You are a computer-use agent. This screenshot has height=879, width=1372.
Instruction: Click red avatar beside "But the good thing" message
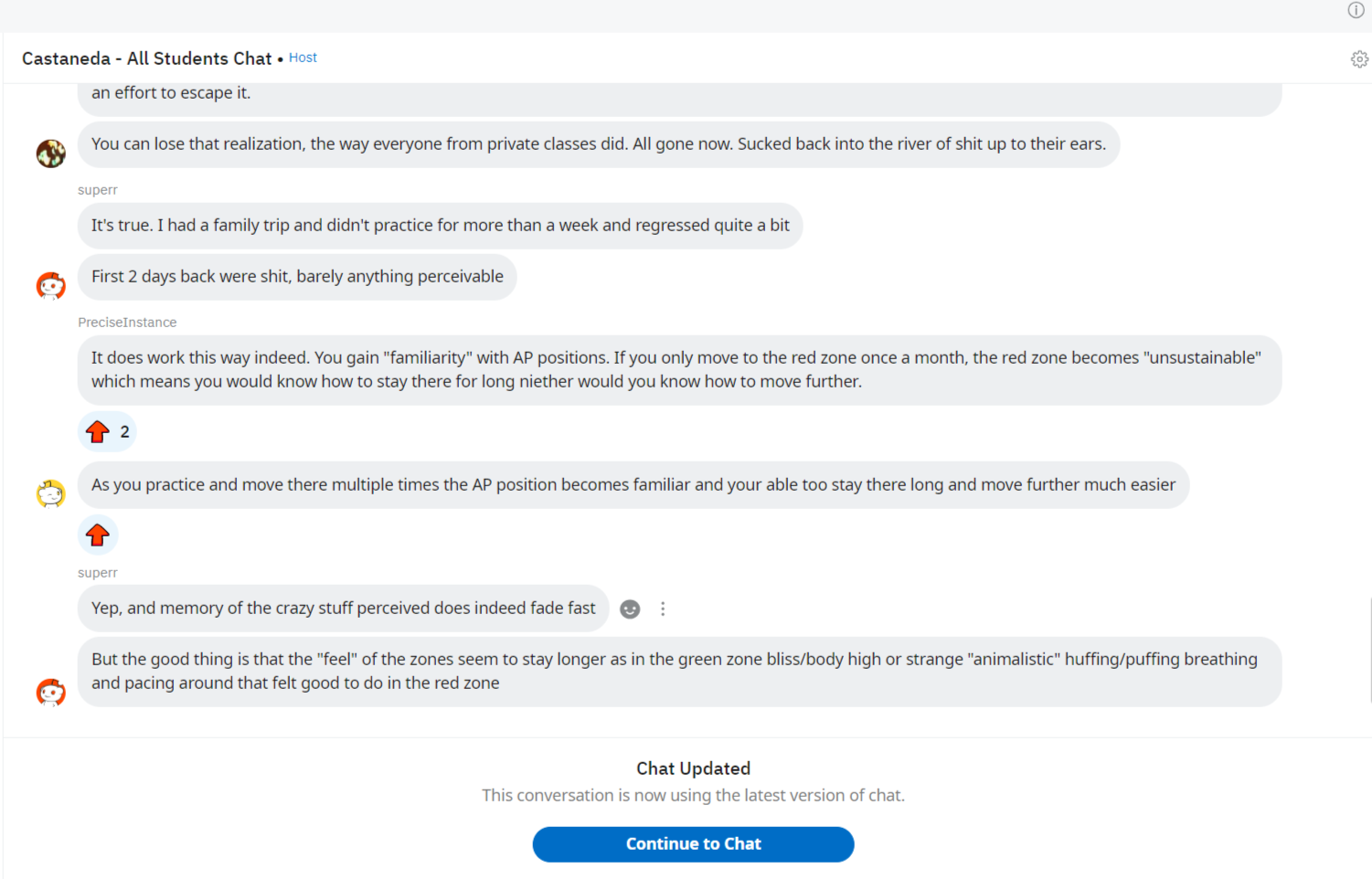click(x=51, y=693)
